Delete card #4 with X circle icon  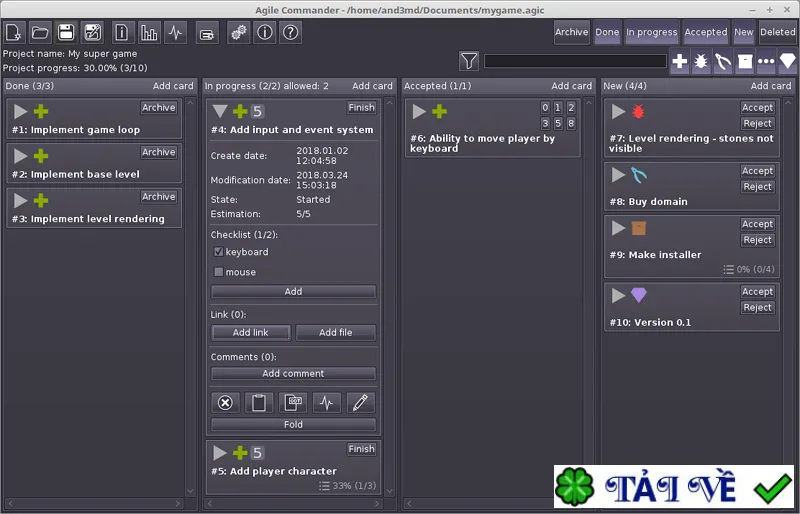coord(225,403)
